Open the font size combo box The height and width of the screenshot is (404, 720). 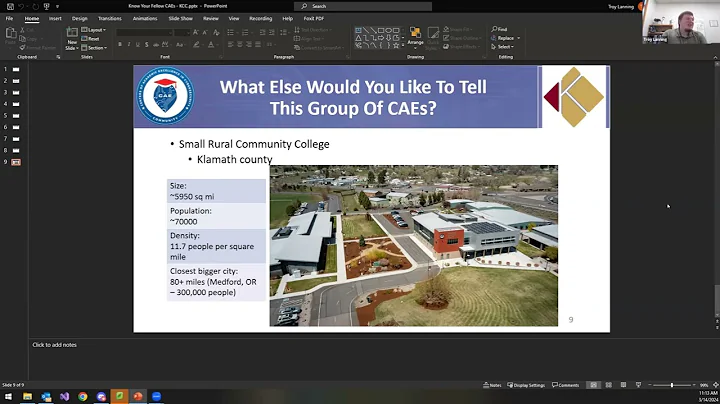pyautogui.click(x=182, y=32)
